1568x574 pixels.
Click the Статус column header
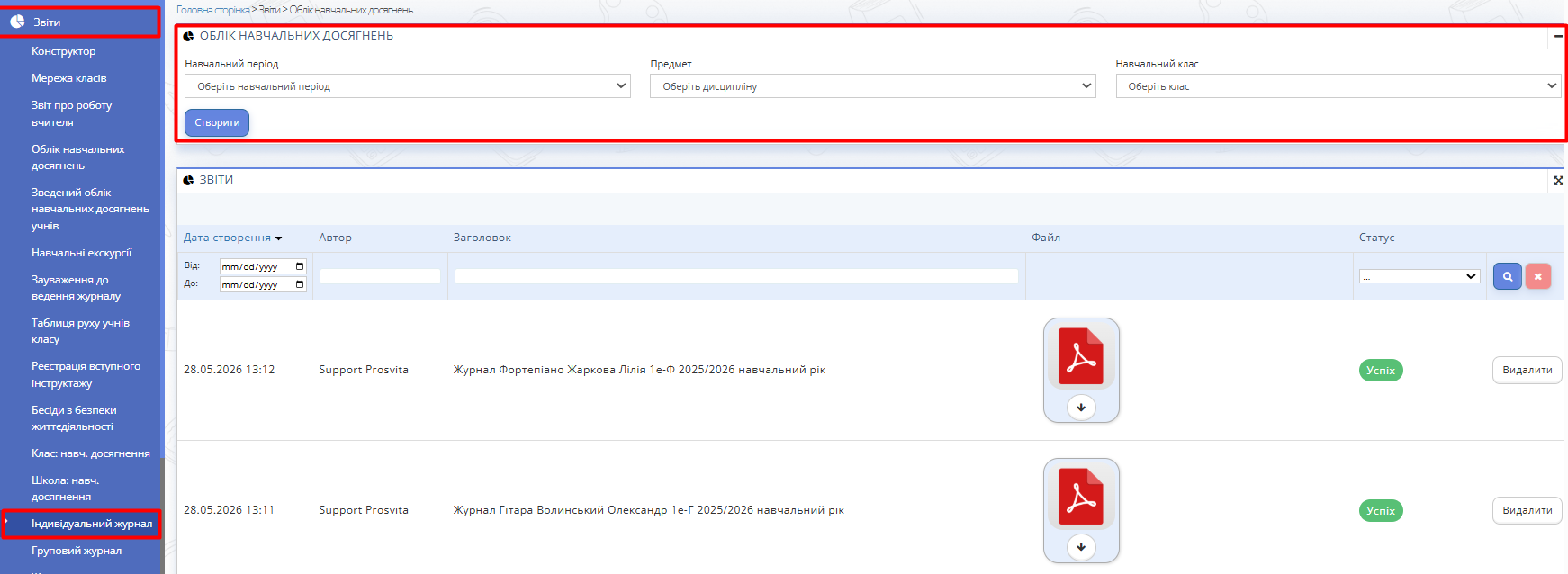(1376, 238)
